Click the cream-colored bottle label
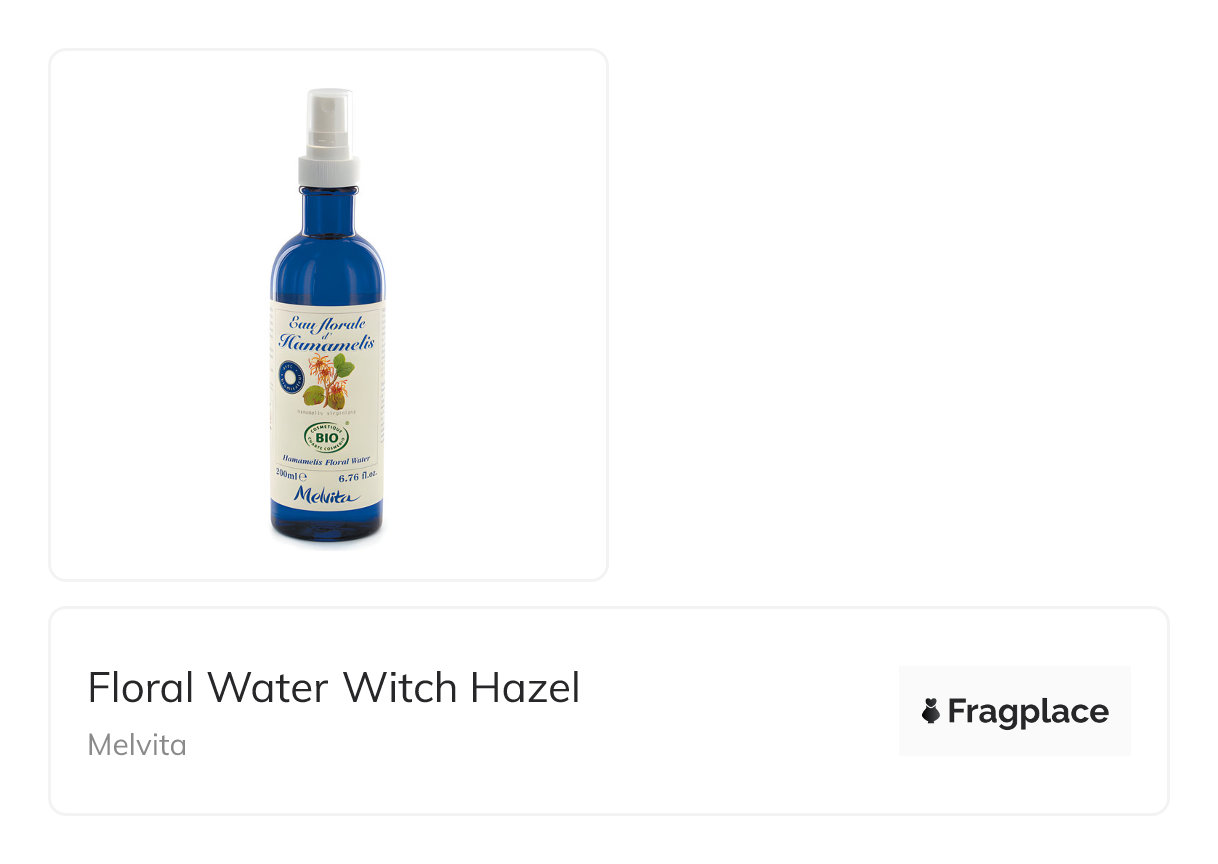Image resolution: width=1218 pixels, height=864 pixels. click(x=327, y=407)
